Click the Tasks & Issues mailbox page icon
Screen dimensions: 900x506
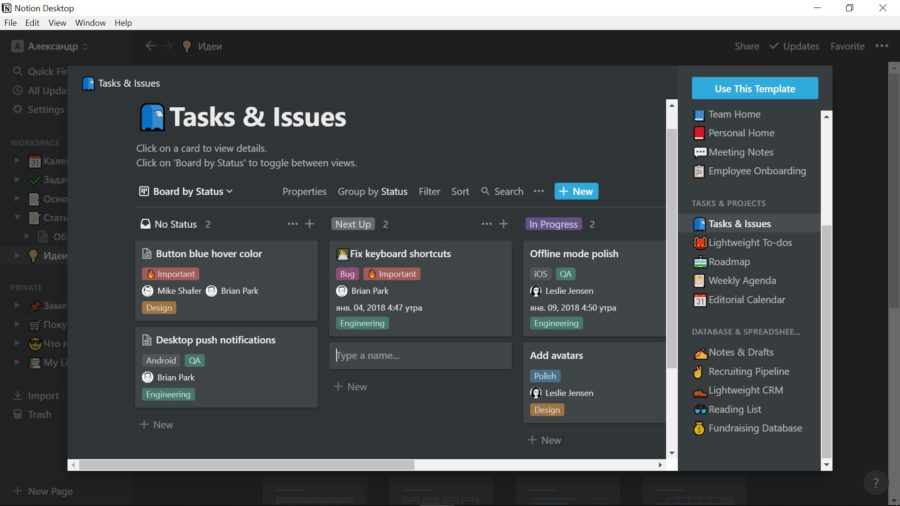coord(152,117)
